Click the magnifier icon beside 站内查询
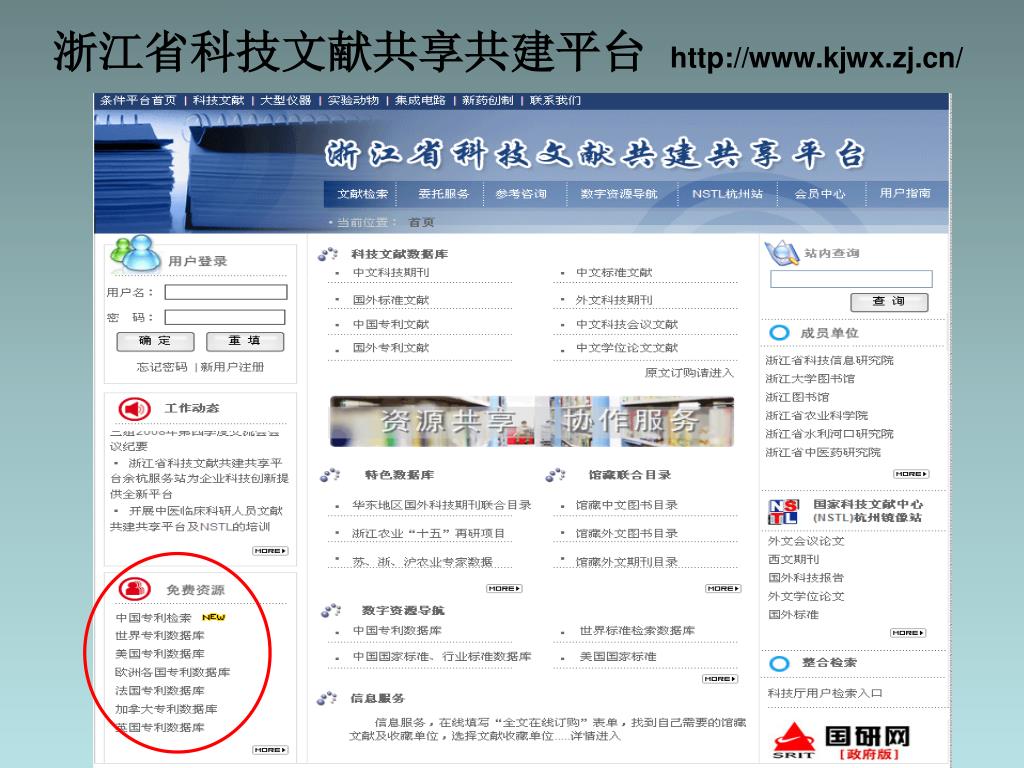The image size is (1024, 768). coord(782,253)
